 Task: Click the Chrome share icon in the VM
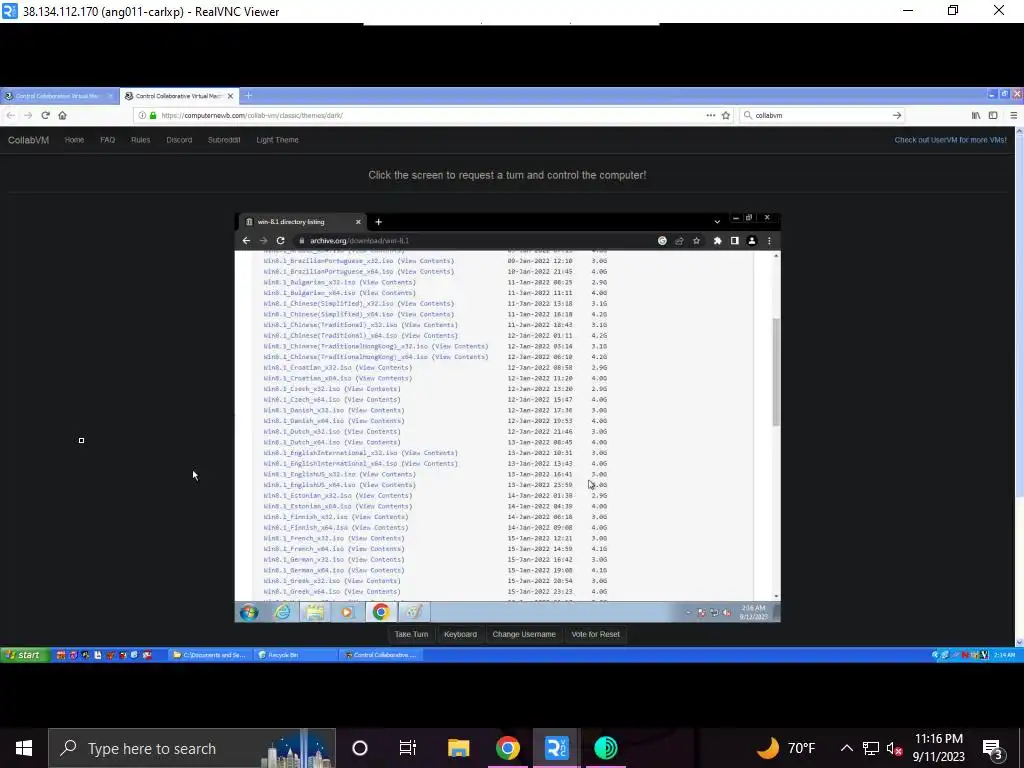pos(679,240)
